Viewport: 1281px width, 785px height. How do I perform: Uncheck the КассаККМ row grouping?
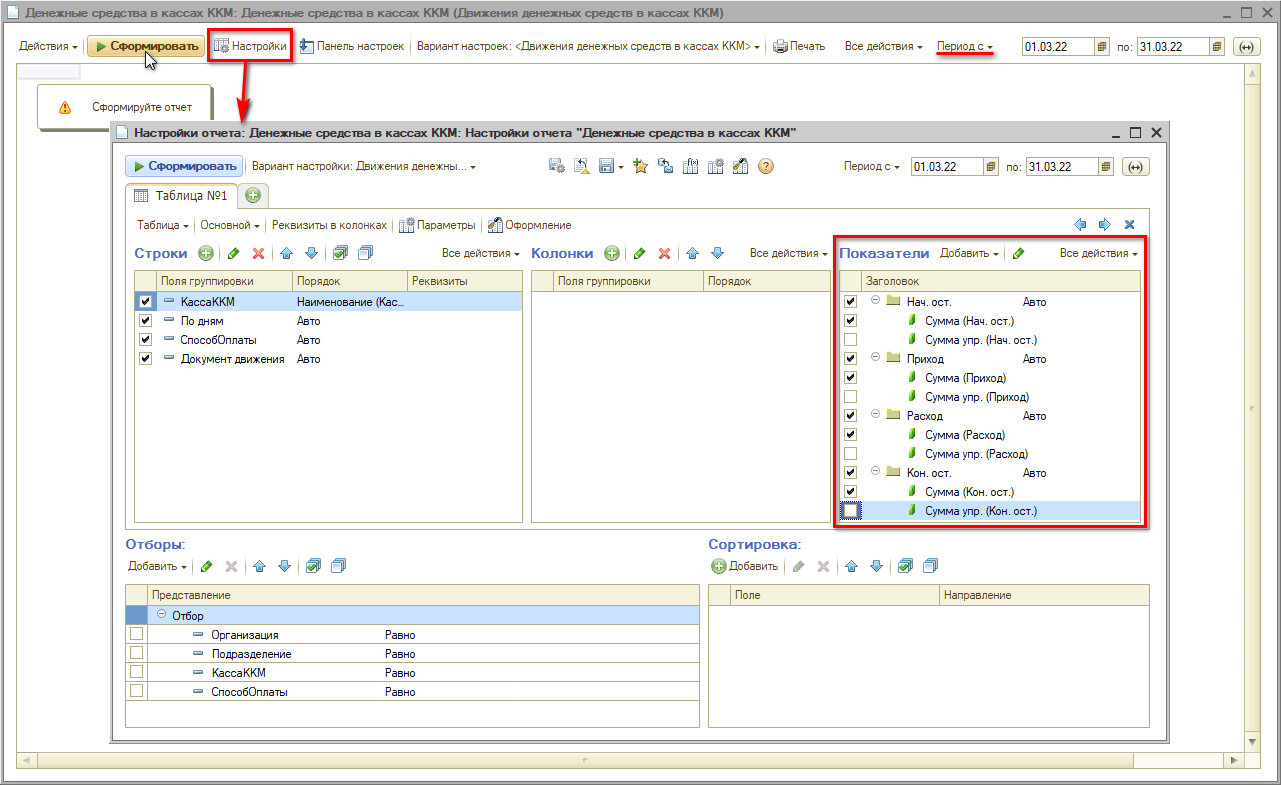146,301
